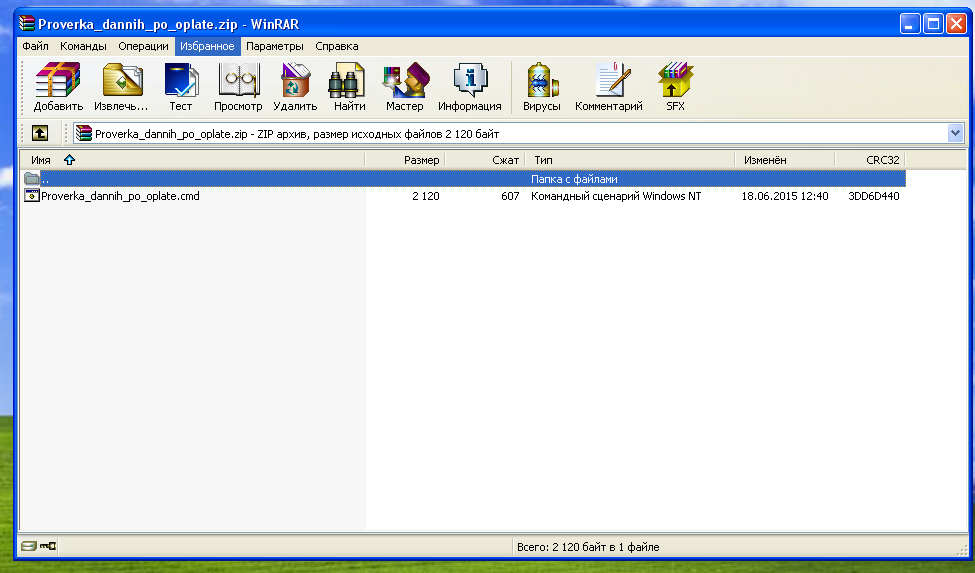Click the WinRAR title bar app icon

click(27, 24)
